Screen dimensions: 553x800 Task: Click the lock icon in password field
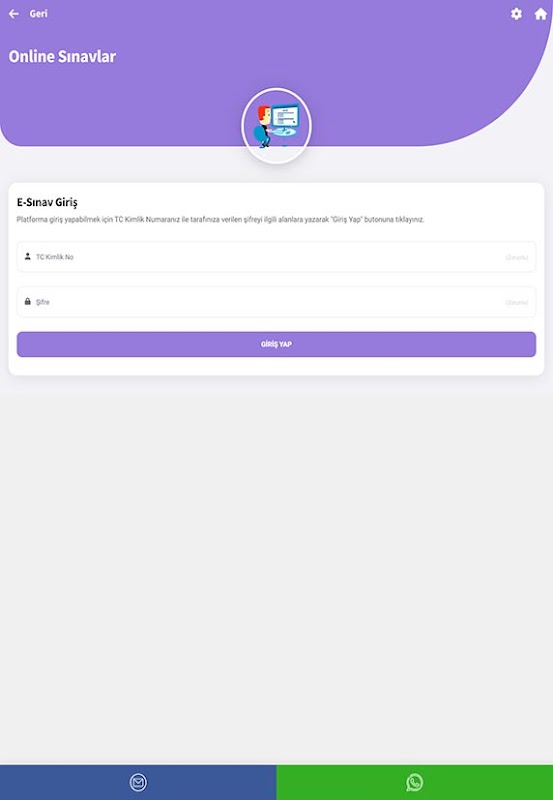click(x=28, y=302)
